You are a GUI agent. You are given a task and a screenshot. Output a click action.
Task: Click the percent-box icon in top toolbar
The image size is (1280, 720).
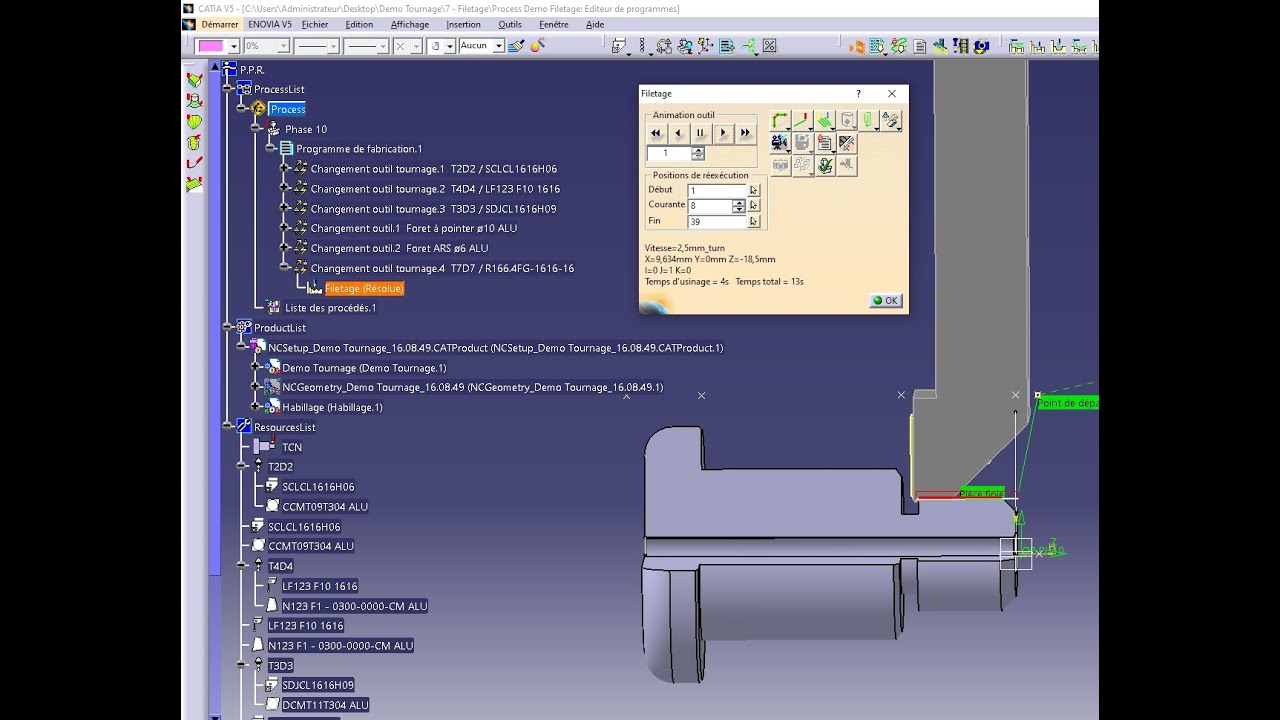click(x=770, y=46)
